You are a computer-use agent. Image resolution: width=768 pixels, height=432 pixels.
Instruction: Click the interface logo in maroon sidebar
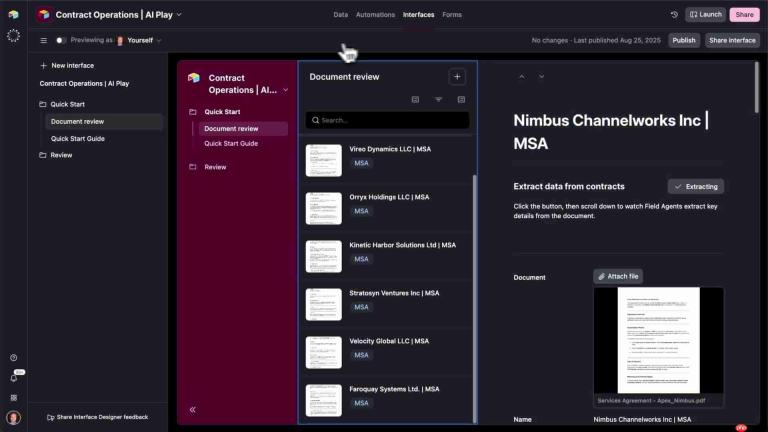pyautogui.click(x=194, y=78)
